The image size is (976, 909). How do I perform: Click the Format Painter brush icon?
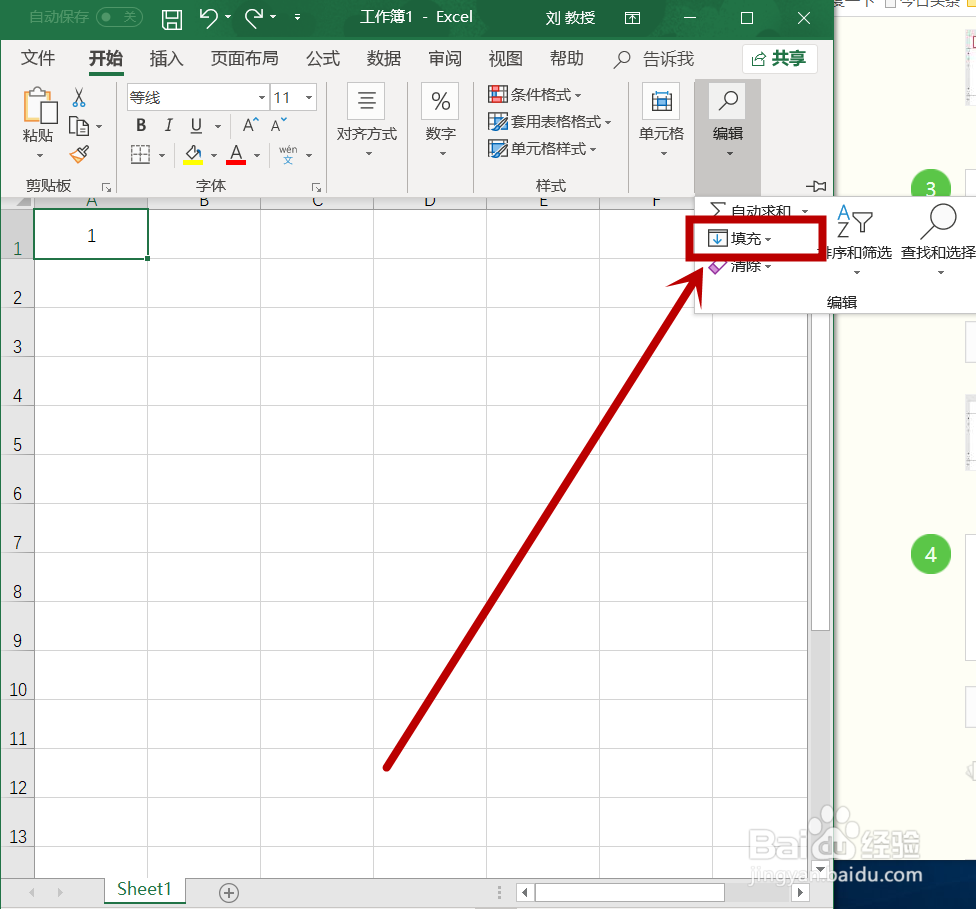point(79,154)
